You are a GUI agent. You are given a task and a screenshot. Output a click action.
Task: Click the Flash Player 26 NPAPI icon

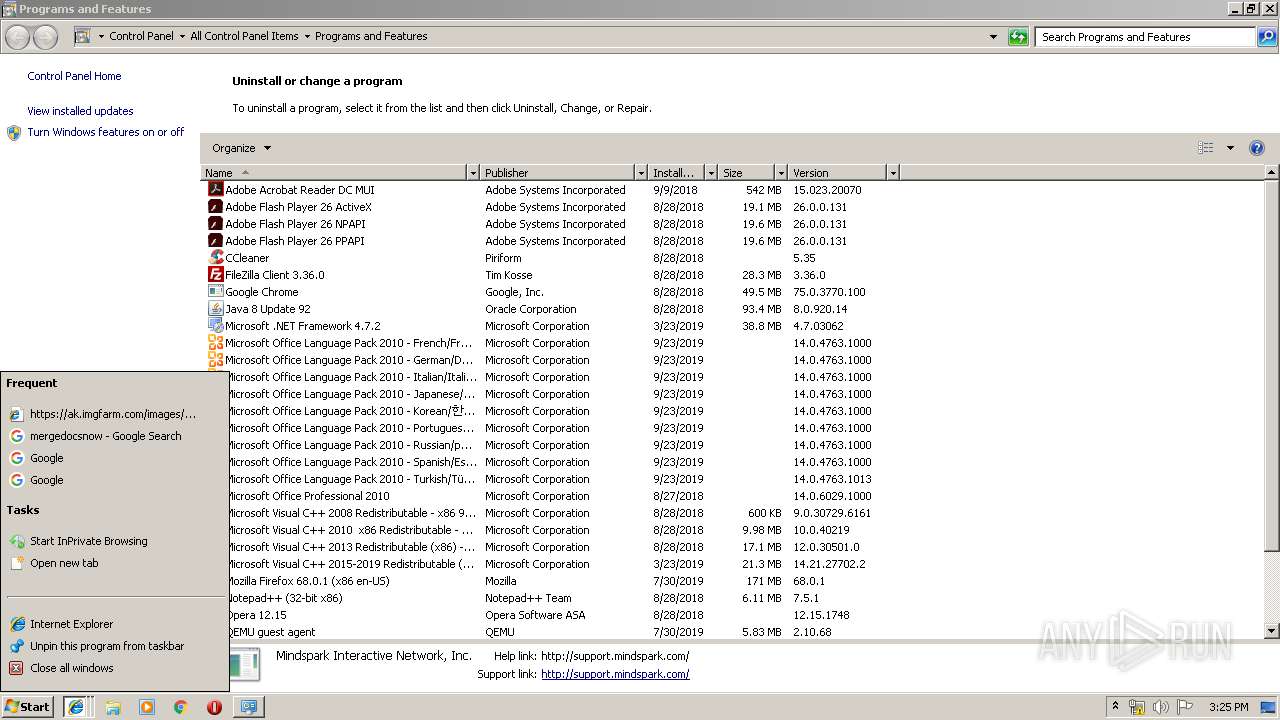(215, 223)
